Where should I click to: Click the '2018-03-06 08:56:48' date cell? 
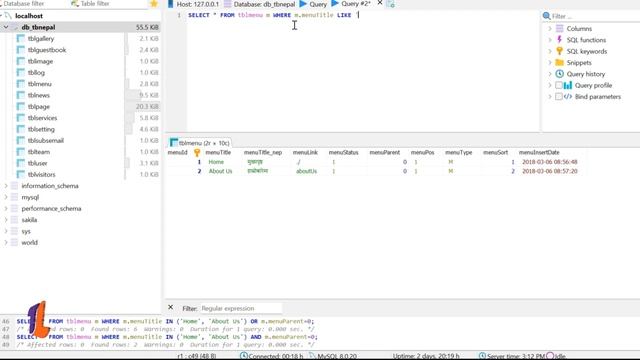click(549, 162)
